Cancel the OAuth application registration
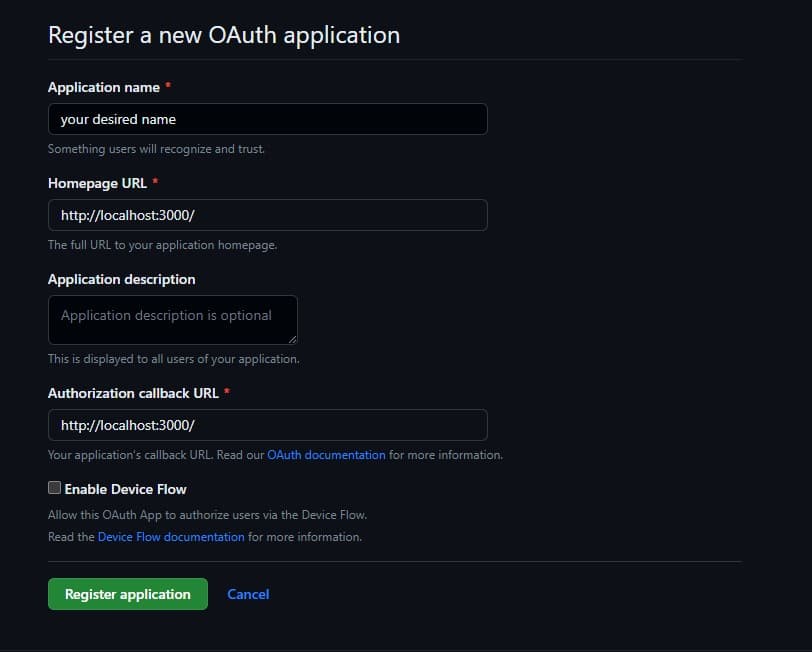812x652 pixels. point(248,594)
